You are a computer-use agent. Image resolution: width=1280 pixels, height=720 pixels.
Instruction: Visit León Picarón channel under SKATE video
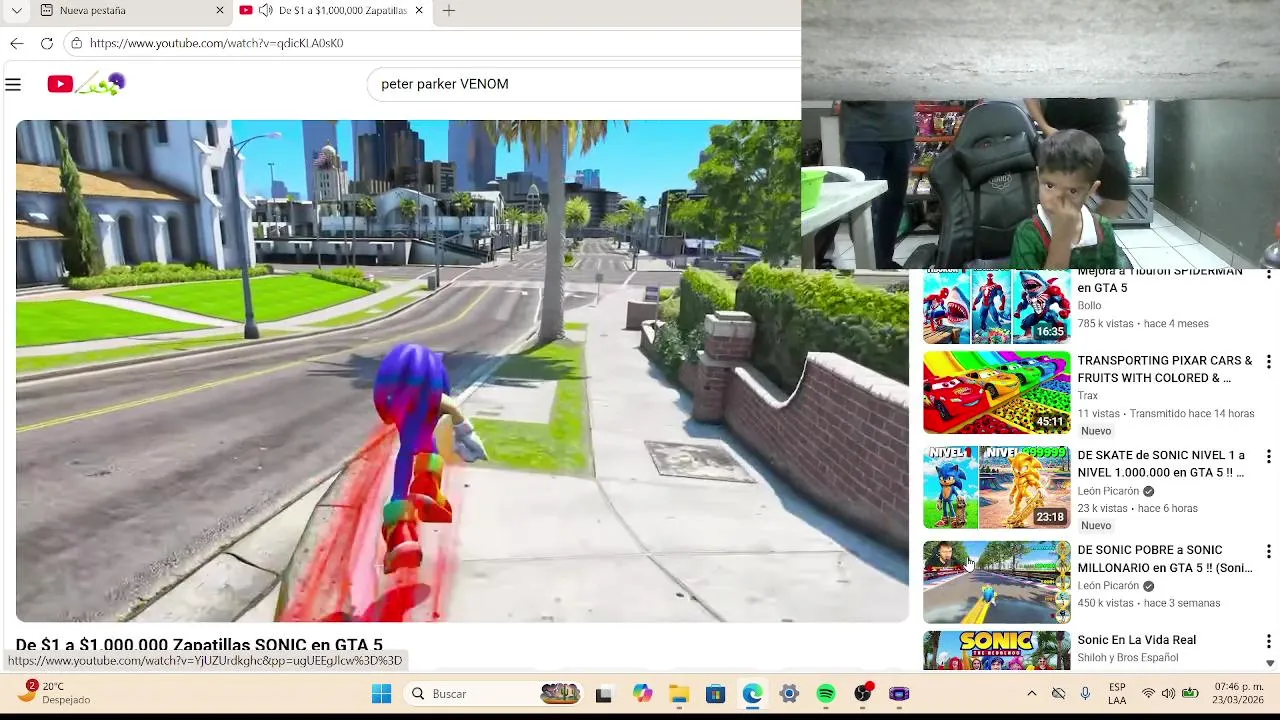[x=1108, y=491]
